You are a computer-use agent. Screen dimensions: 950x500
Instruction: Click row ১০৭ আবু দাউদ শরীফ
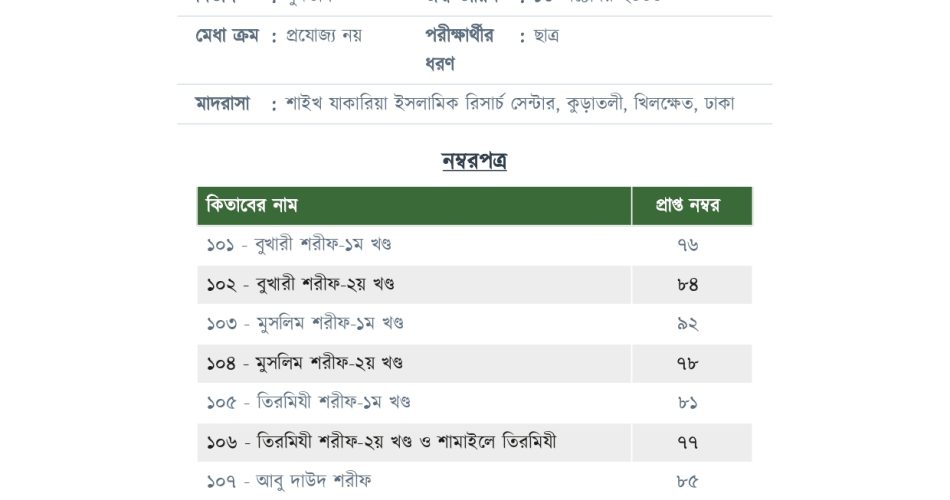(474, 482)
